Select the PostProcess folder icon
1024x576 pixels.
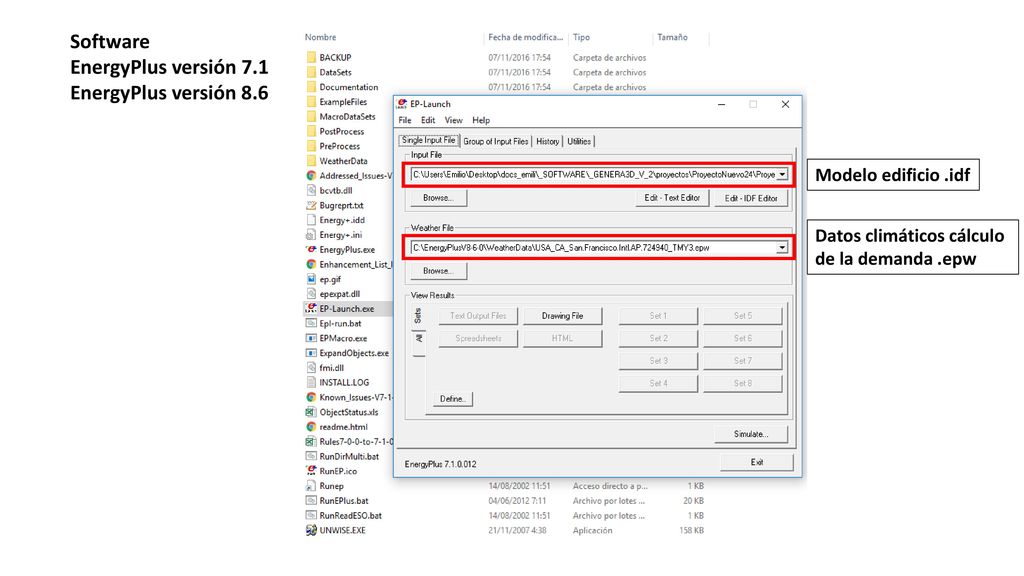coord(312,131)
